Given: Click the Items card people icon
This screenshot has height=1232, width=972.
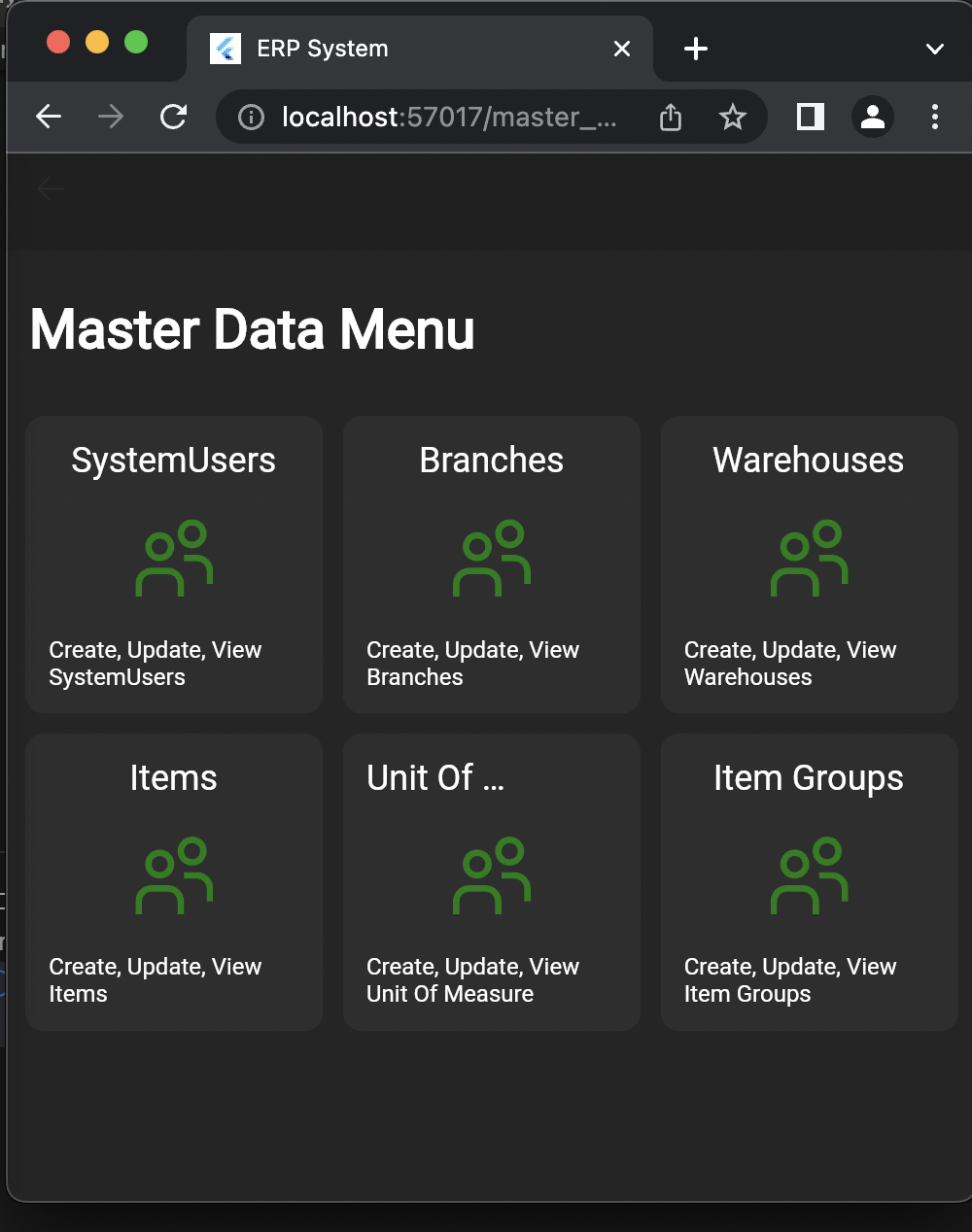Looking at the screenshot, I should (x=174, y=875).
